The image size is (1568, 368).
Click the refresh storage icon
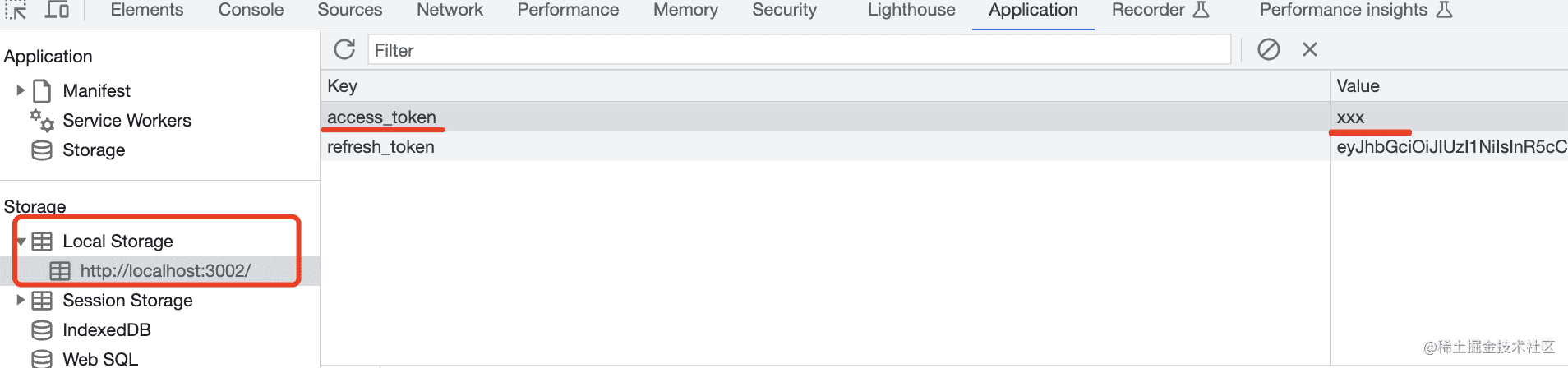tap(344, 50)
